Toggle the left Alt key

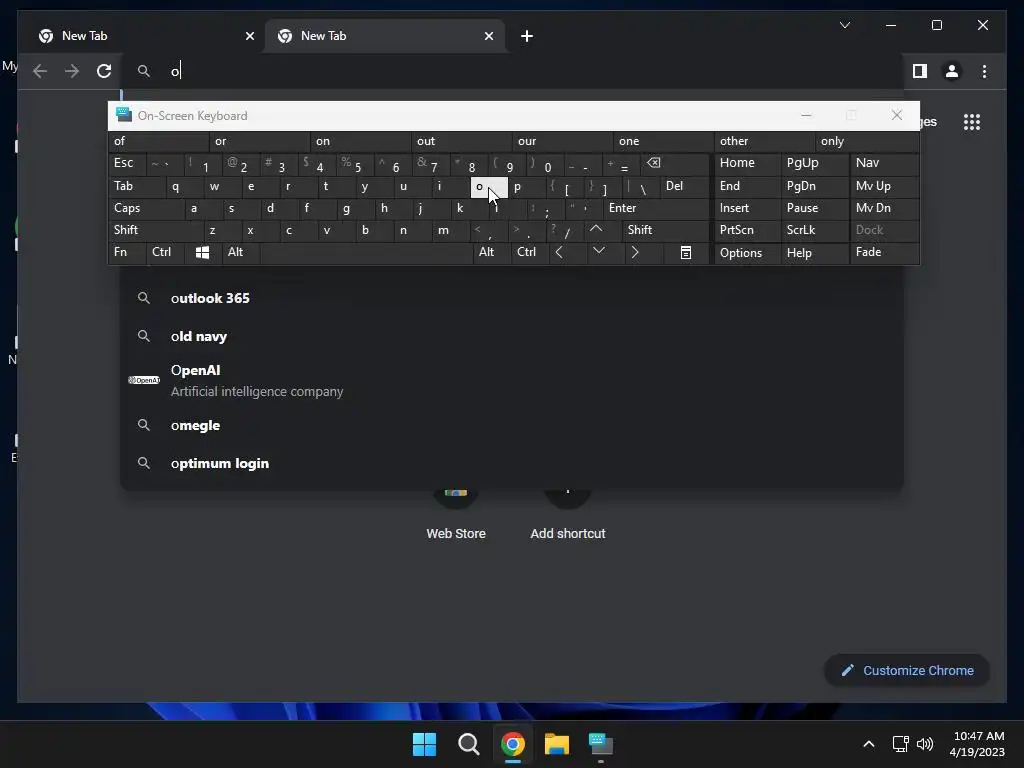pos(240,252)
